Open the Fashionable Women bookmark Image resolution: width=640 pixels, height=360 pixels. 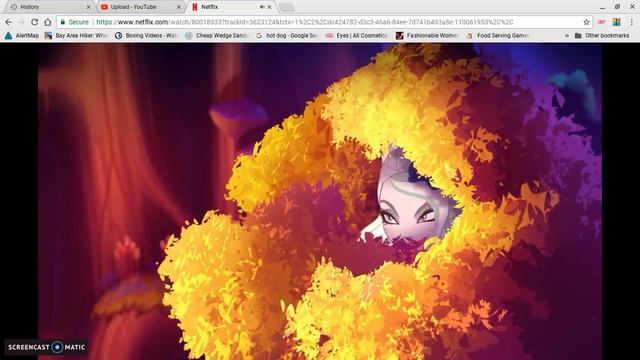[x=427, y=36]
